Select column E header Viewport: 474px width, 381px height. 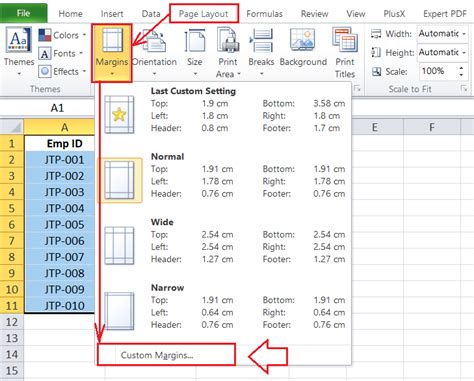pos(375,127)
